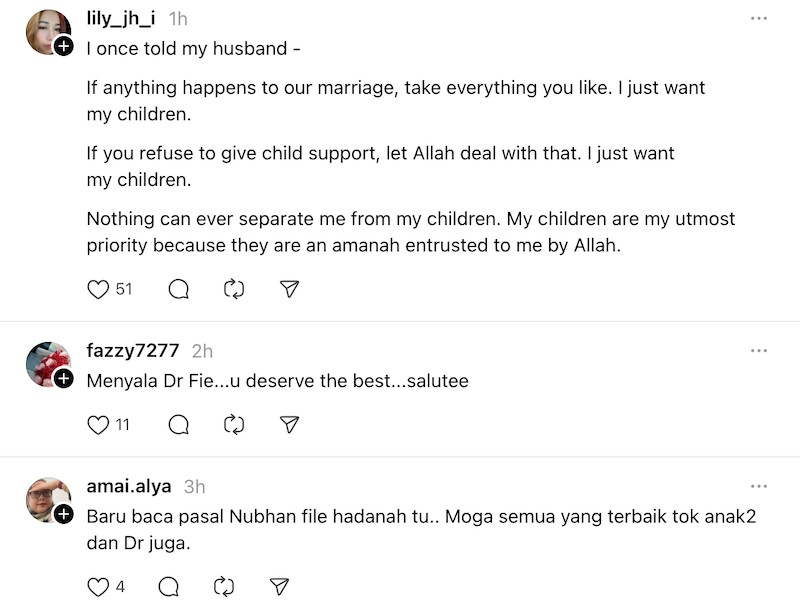
Task: Open more options for amai.alya's comment
Action: click(759, 487)
